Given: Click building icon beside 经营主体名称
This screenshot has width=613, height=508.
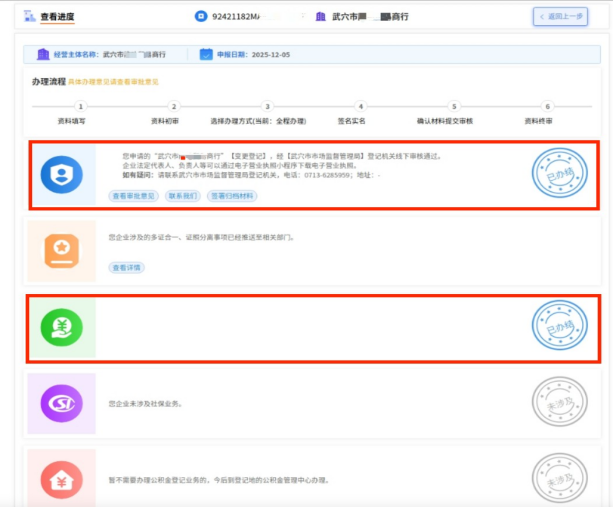Looking at the screenshot, I should tap(43, 54).
